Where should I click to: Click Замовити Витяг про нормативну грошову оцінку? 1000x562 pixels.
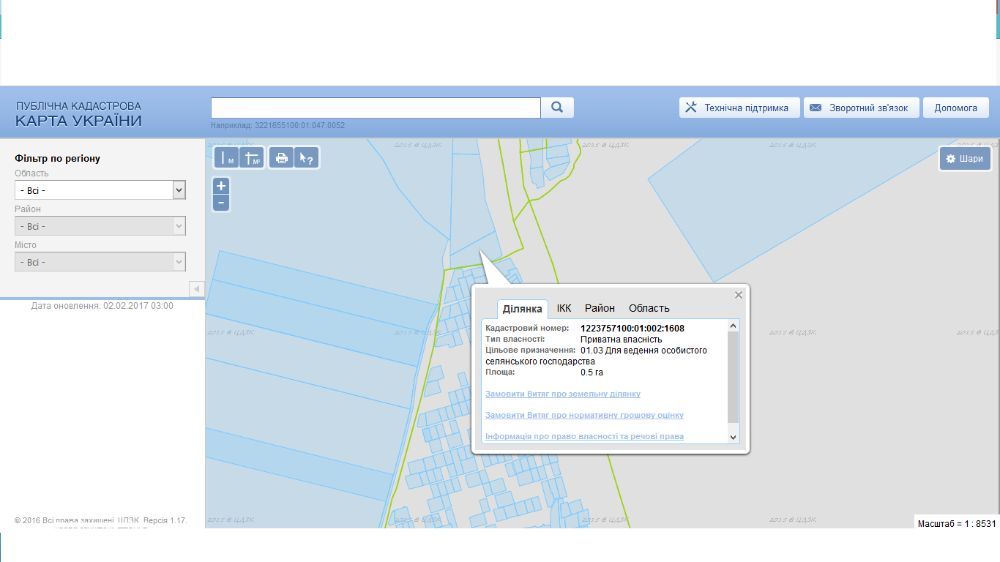pyautogui.click(x=584, y=415)
